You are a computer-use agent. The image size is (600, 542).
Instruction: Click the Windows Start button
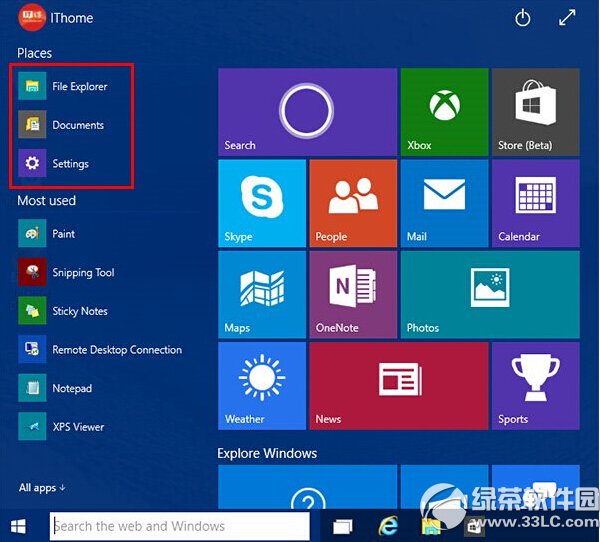pos(18,526)
